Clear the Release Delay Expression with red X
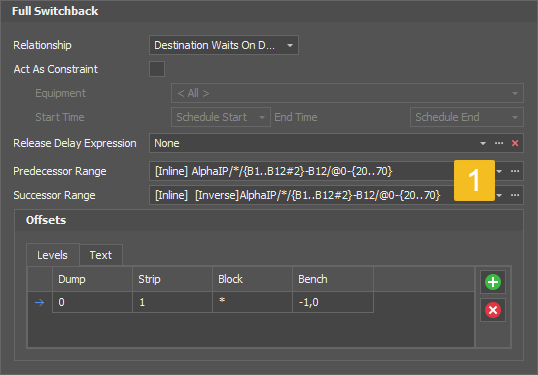This screenshot has height=375, width=538. click(x=515, y=143)
